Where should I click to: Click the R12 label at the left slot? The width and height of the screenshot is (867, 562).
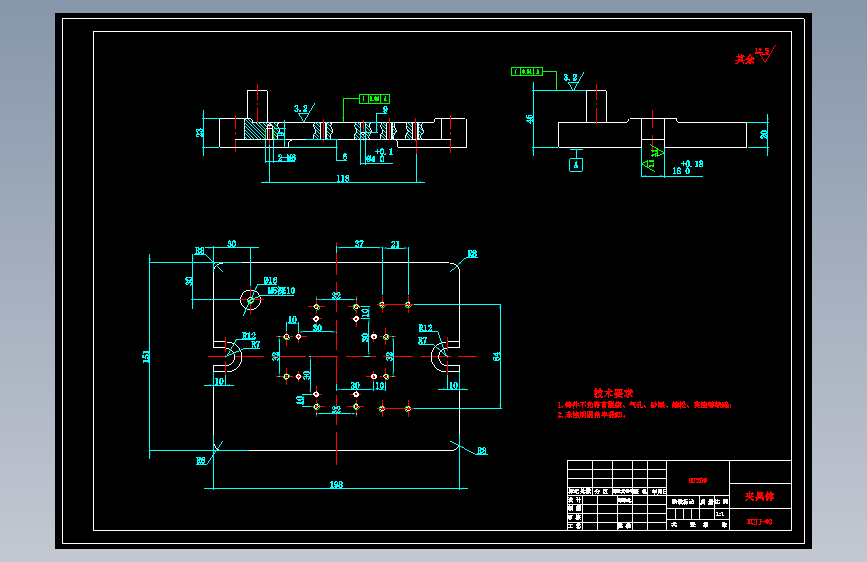point(249,336)
